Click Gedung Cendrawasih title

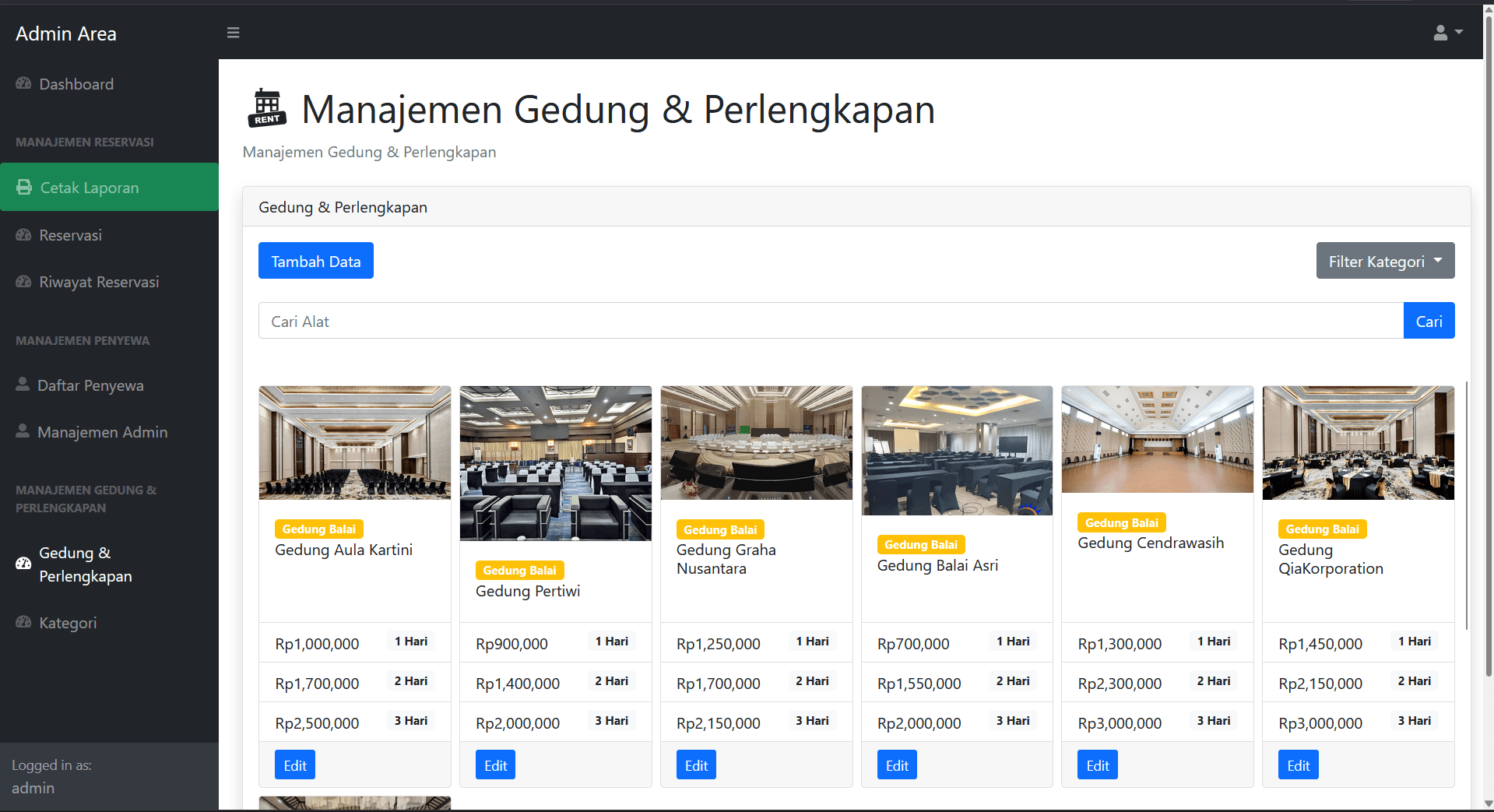point(1151,543)
